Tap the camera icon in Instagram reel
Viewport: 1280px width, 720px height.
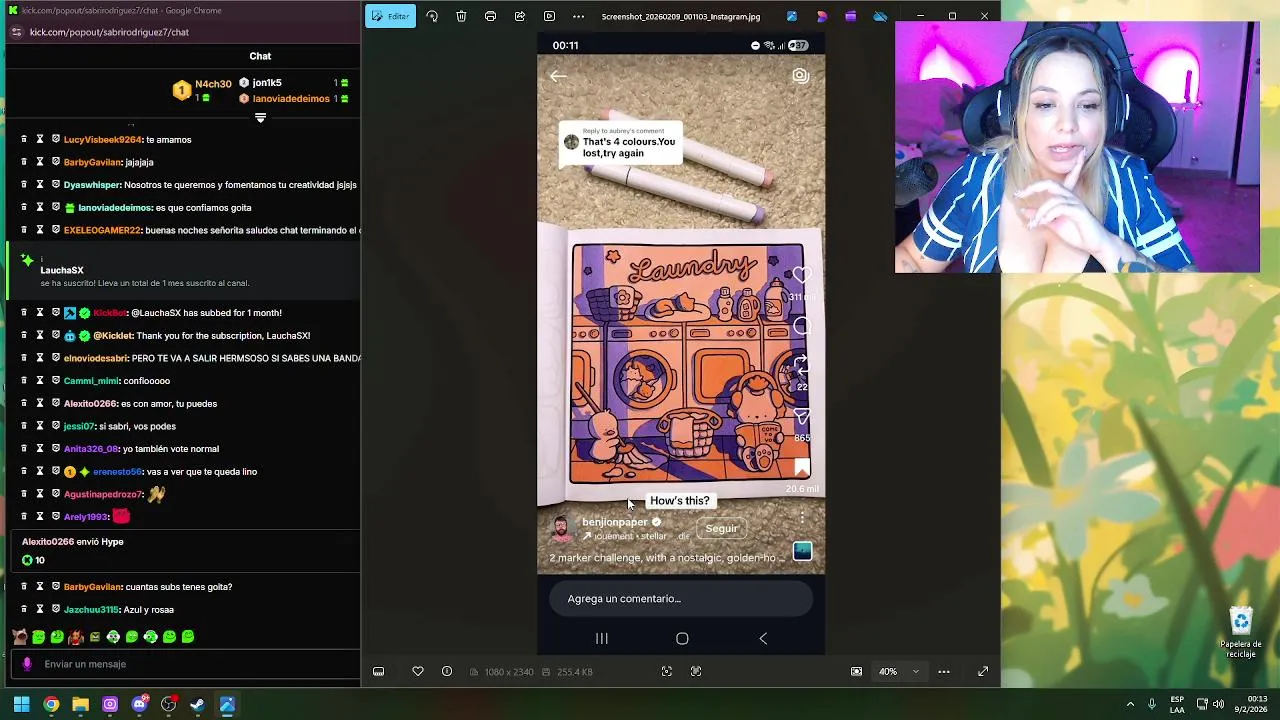pos(800,76)
